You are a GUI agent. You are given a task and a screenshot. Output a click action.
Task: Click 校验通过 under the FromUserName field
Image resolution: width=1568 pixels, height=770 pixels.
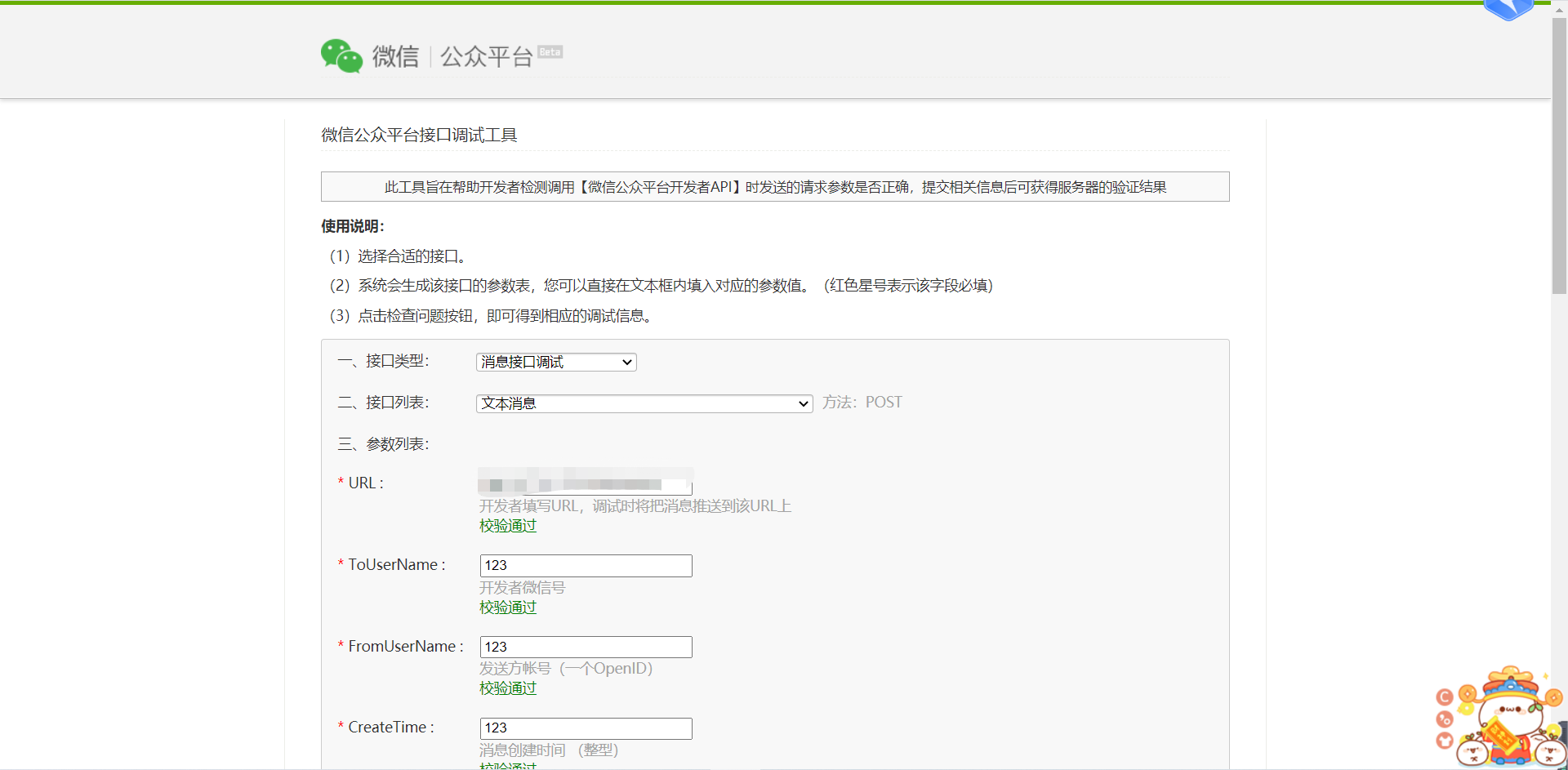[508, 688]
